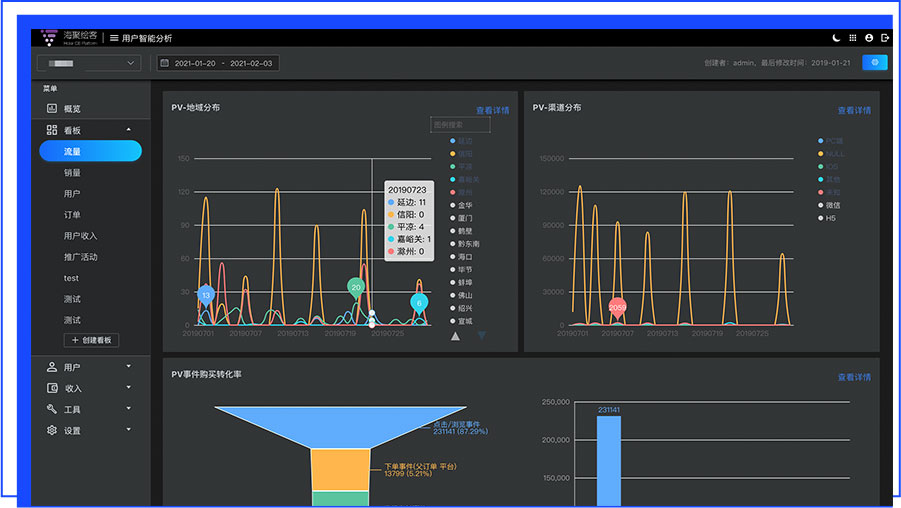Screen dimensions: 901x508
Task: Open the apps grid icon in header
Action: point(853,38)
